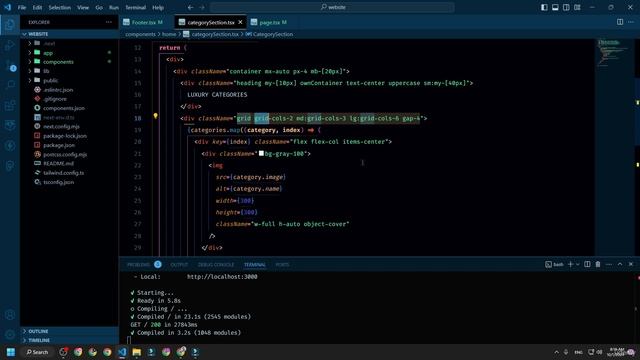Open the http://localhost:3000 link in terminal

[x=222, y=276]
